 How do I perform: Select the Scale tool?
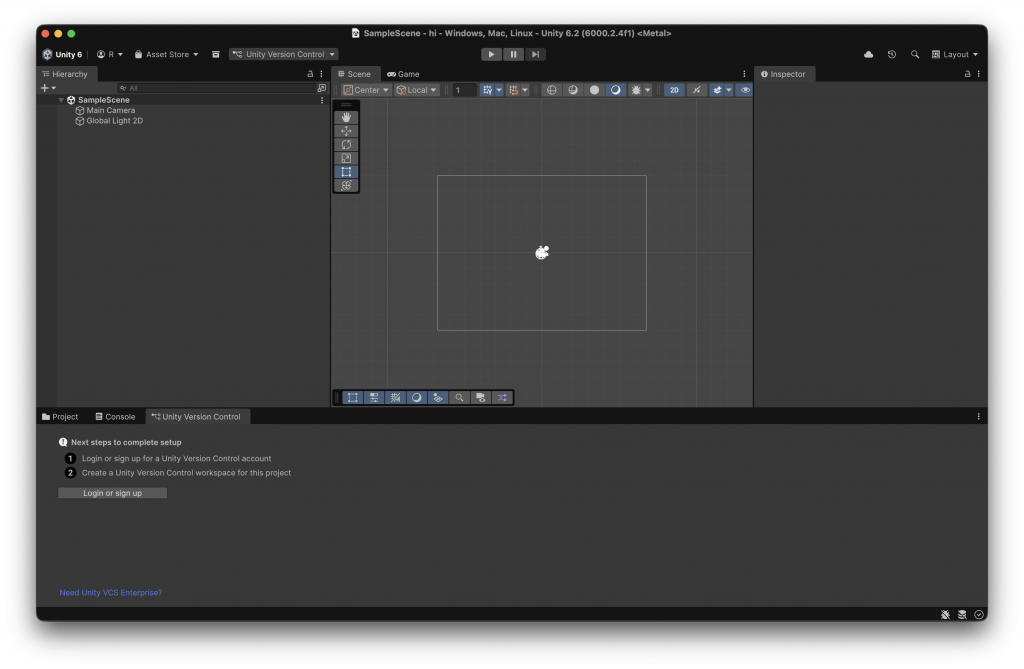[x=346, y=158]
